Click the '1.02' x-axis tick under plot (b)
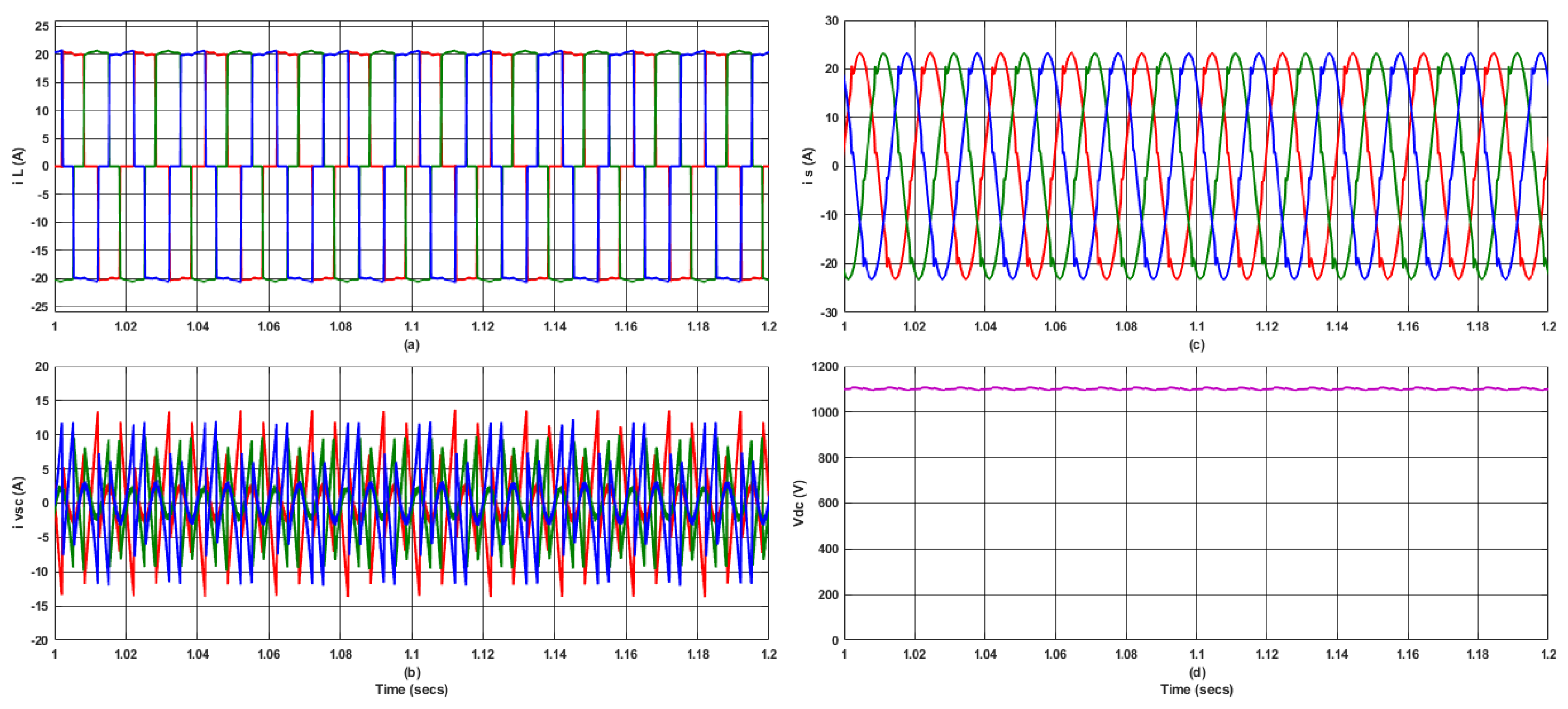 coord(126,654)
